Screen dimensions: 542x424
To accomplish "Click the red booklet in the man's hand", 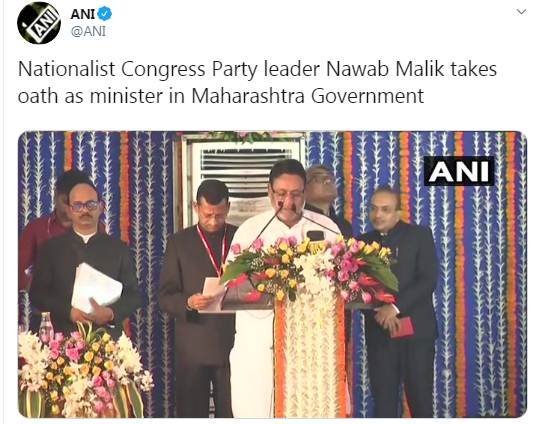I will point(403,327).
